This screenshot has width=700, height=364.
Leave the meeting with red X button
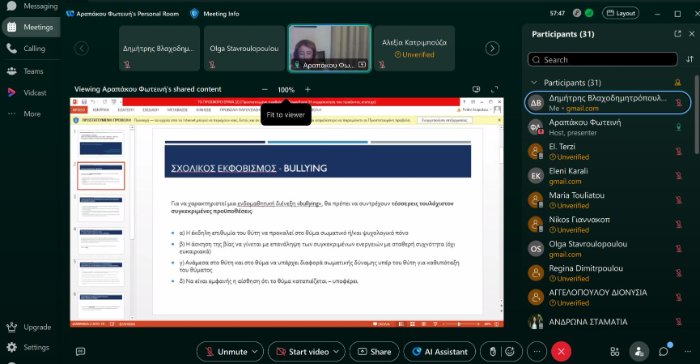[x=561, y=351]
